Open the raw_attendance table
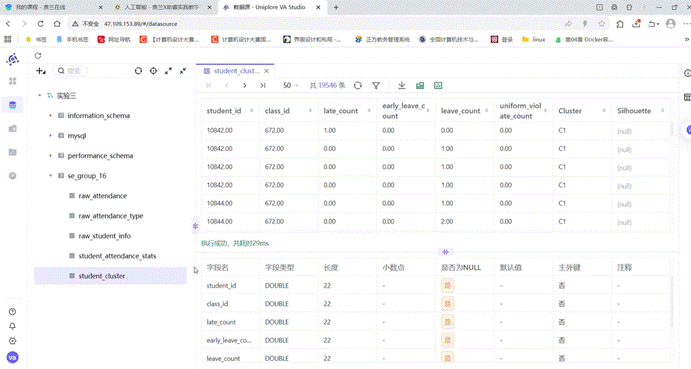 [x=103, y=196]
